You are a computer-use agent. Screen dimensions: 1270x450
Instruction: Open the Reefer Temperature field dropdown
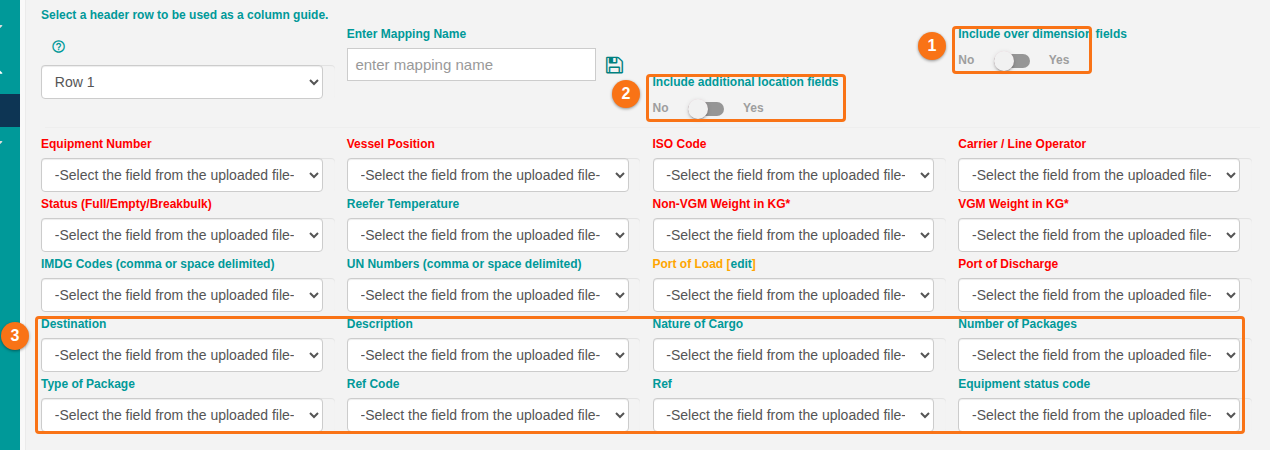coord(488,235)
